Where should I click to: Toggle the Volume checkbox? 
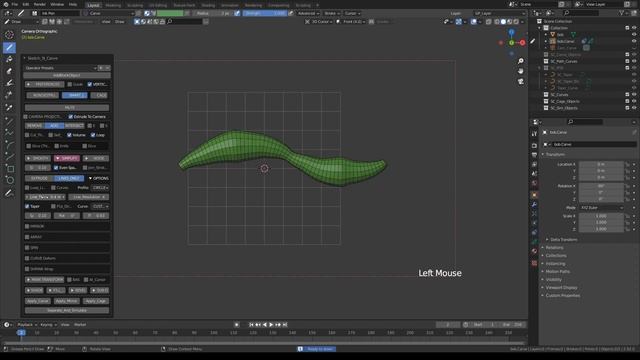point(69,135)
